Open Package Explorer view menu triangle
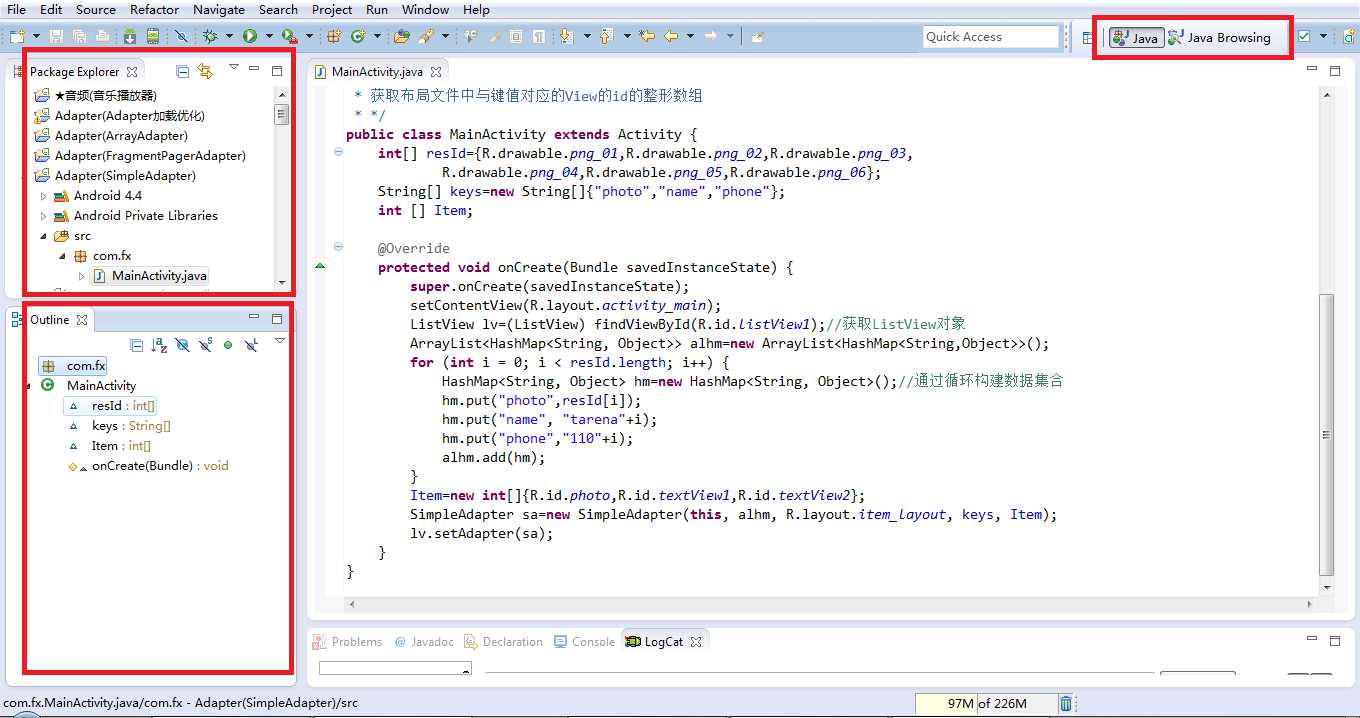 pyautogui.click(x=233, y=68)
